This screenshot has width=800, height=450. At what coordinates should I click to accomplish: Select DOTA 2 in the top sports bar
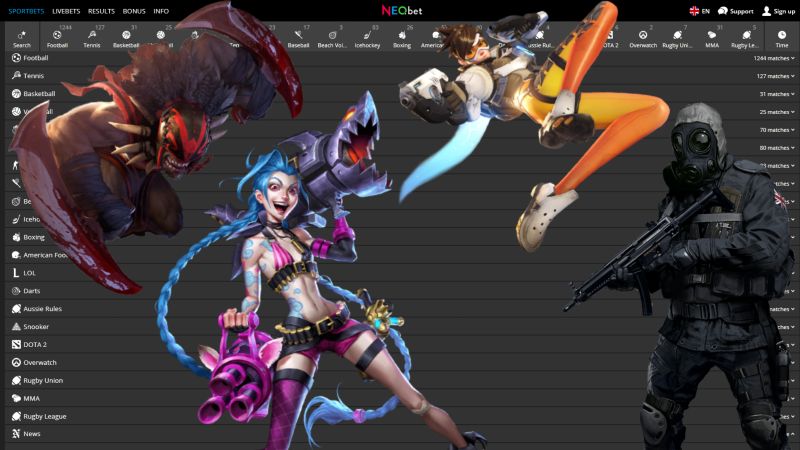[x=610, y=38]
